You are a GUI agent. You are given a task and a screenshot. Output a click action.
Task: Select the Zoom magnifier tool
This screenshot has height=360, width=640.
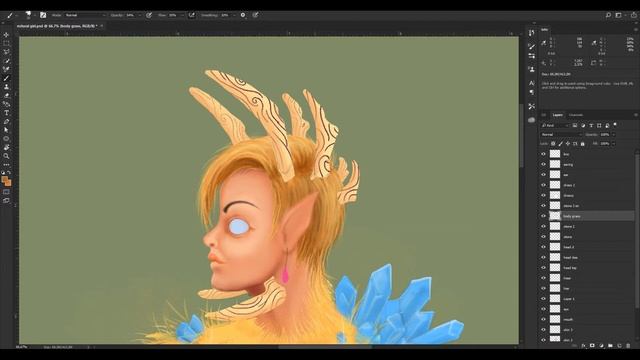coord(6,156)
